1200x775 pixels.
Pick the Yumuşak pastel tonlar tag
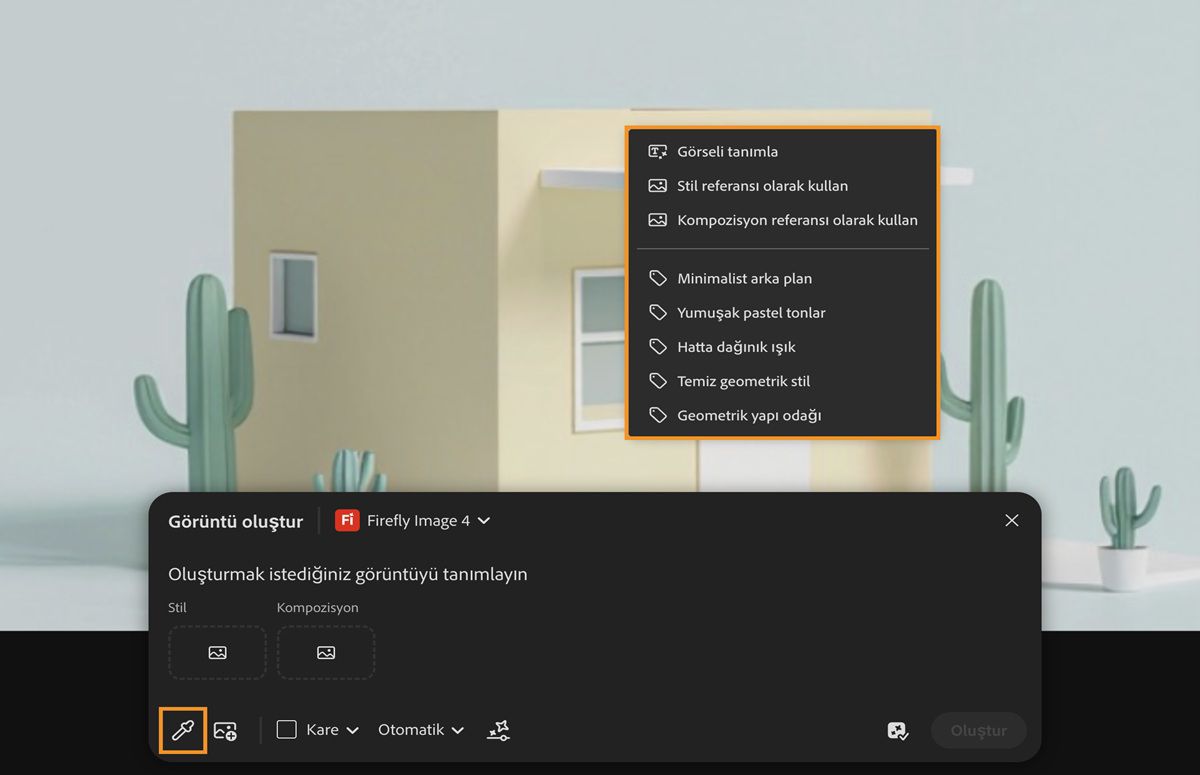click(x=782, y=313)
